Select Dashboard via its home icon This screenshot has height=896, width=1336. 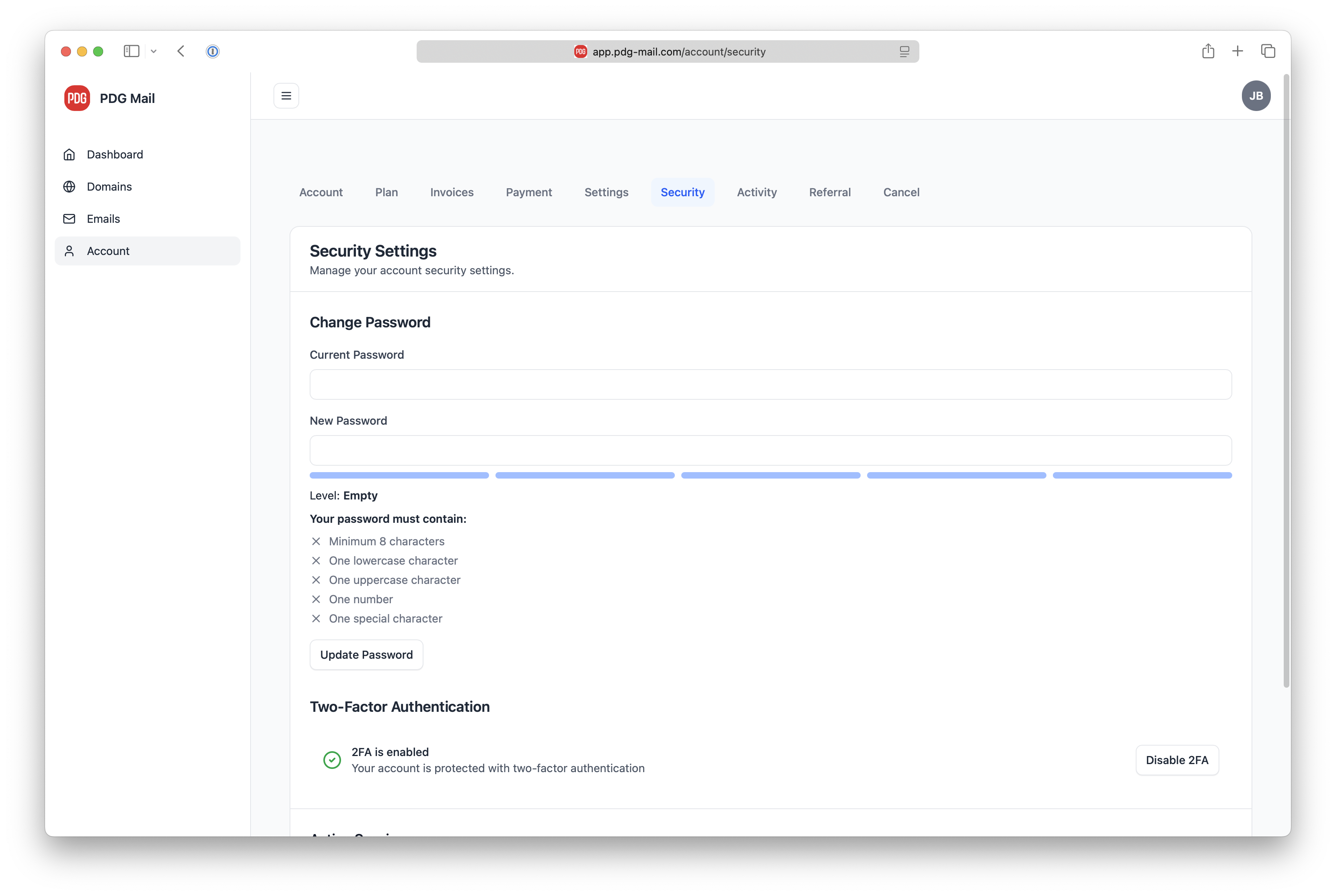point(69,154)
